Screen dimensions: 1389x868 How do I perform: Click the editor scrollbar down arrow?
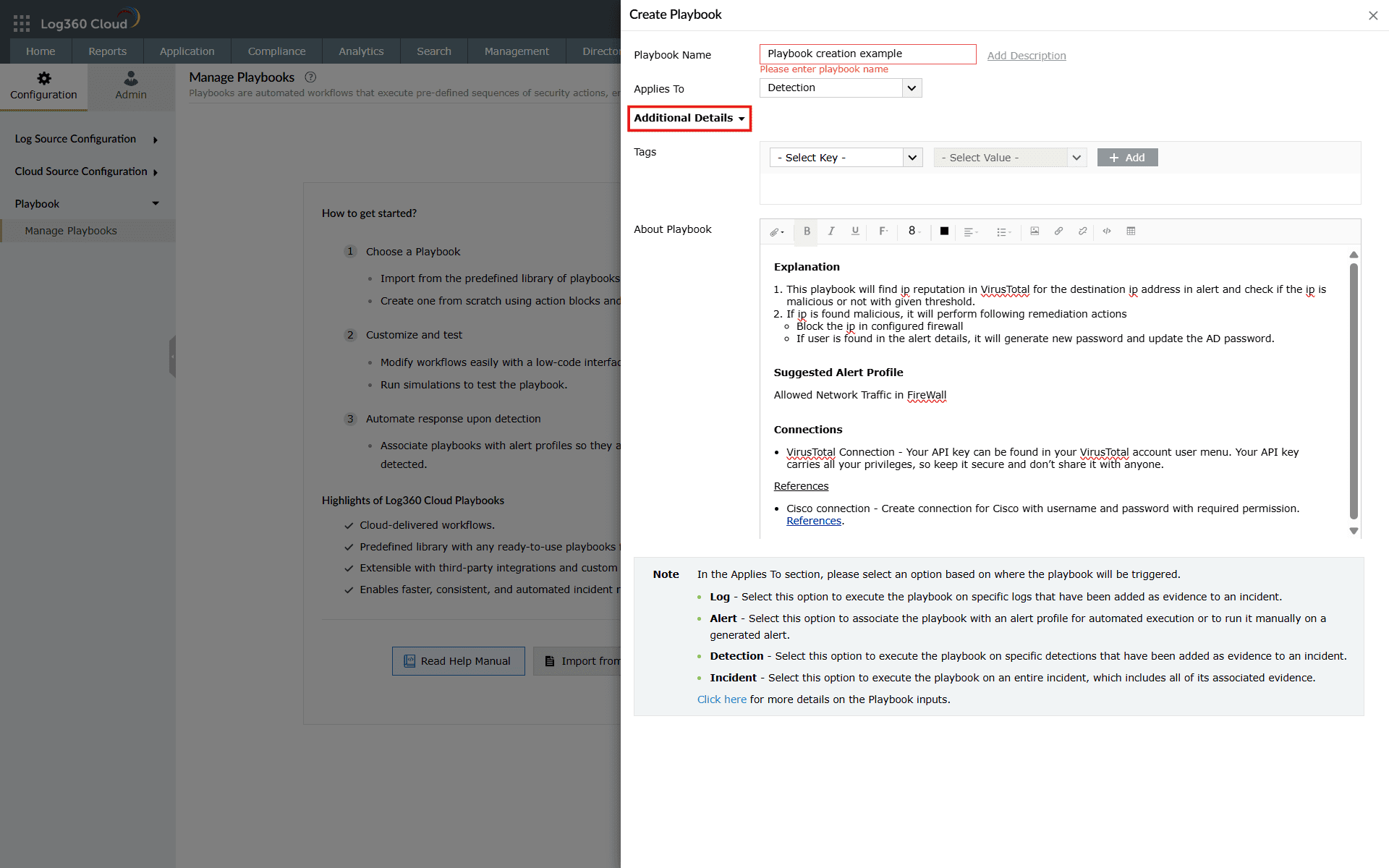[1354, 531]
